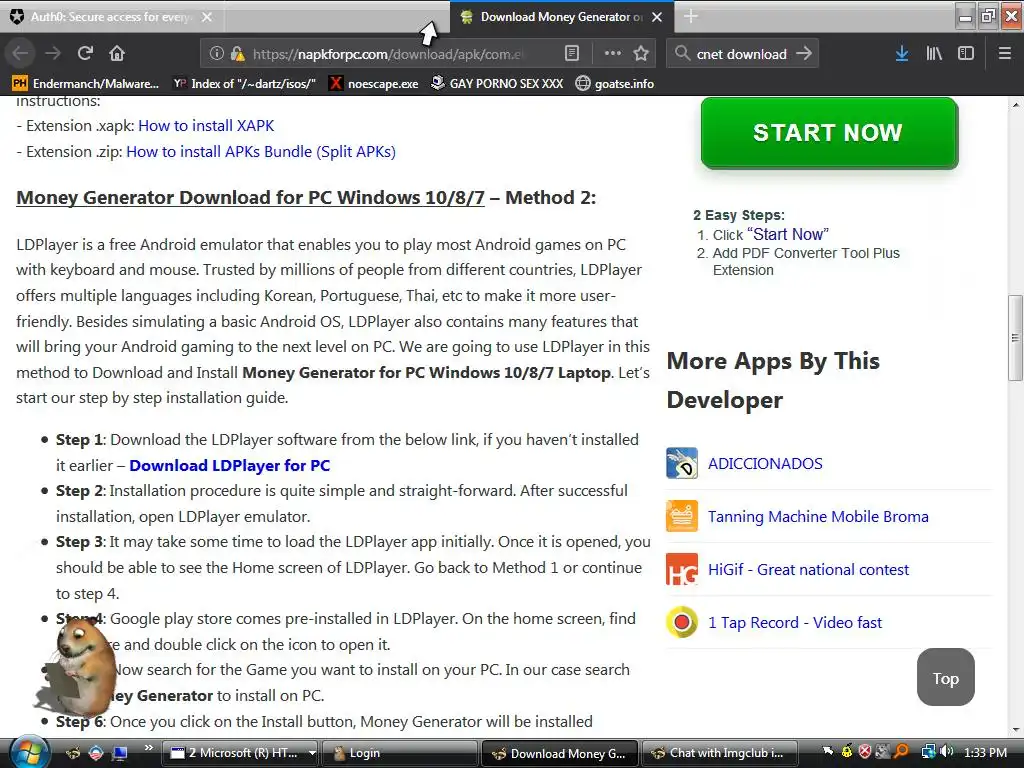Reload the current page

(85, 54)
